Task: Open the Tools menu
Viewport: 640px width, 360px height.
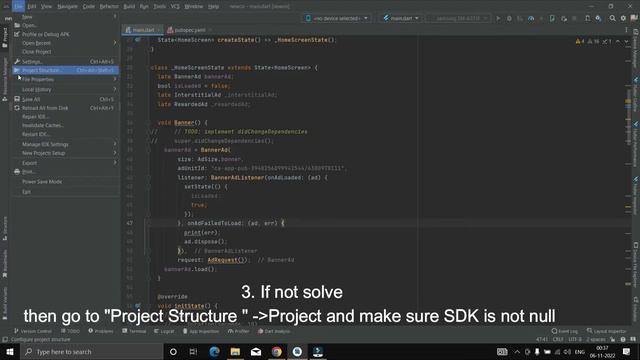Action: point(160,7)
